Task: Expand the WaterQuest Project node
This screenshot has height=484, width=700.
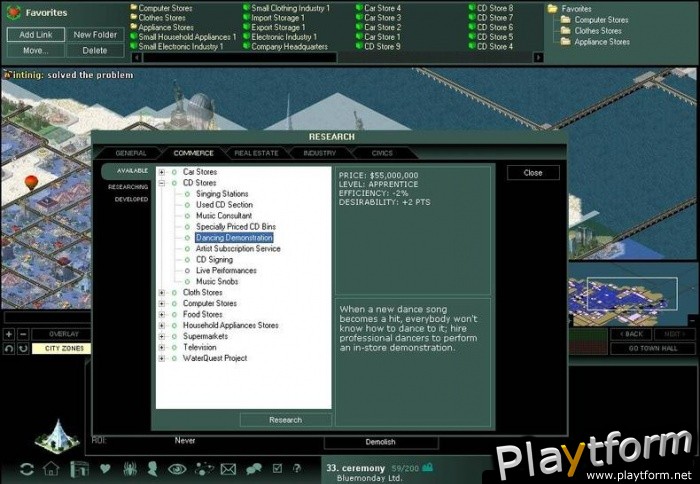Action: click(162, 358)
